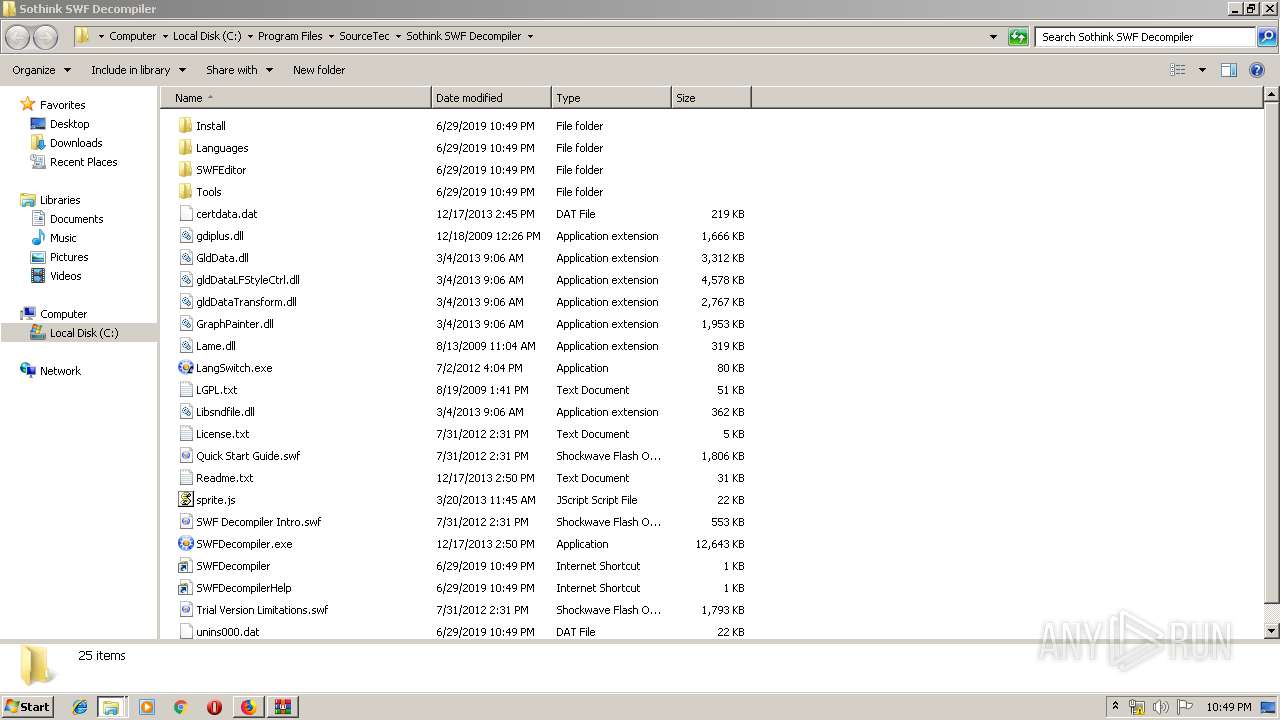Open Opera from the taskbar
Viewport: 1280px width, 720px height.
tap(214, 707)
